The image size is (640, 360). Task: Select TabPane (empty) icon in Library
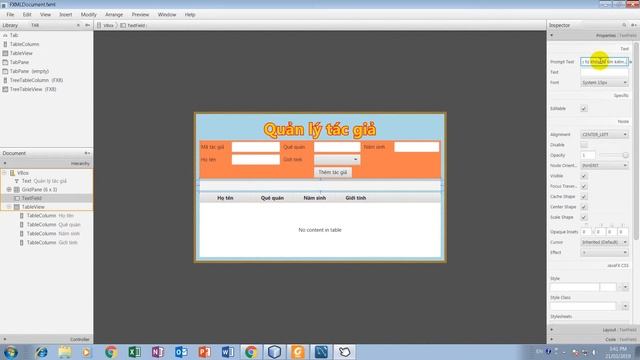point(5,71)
